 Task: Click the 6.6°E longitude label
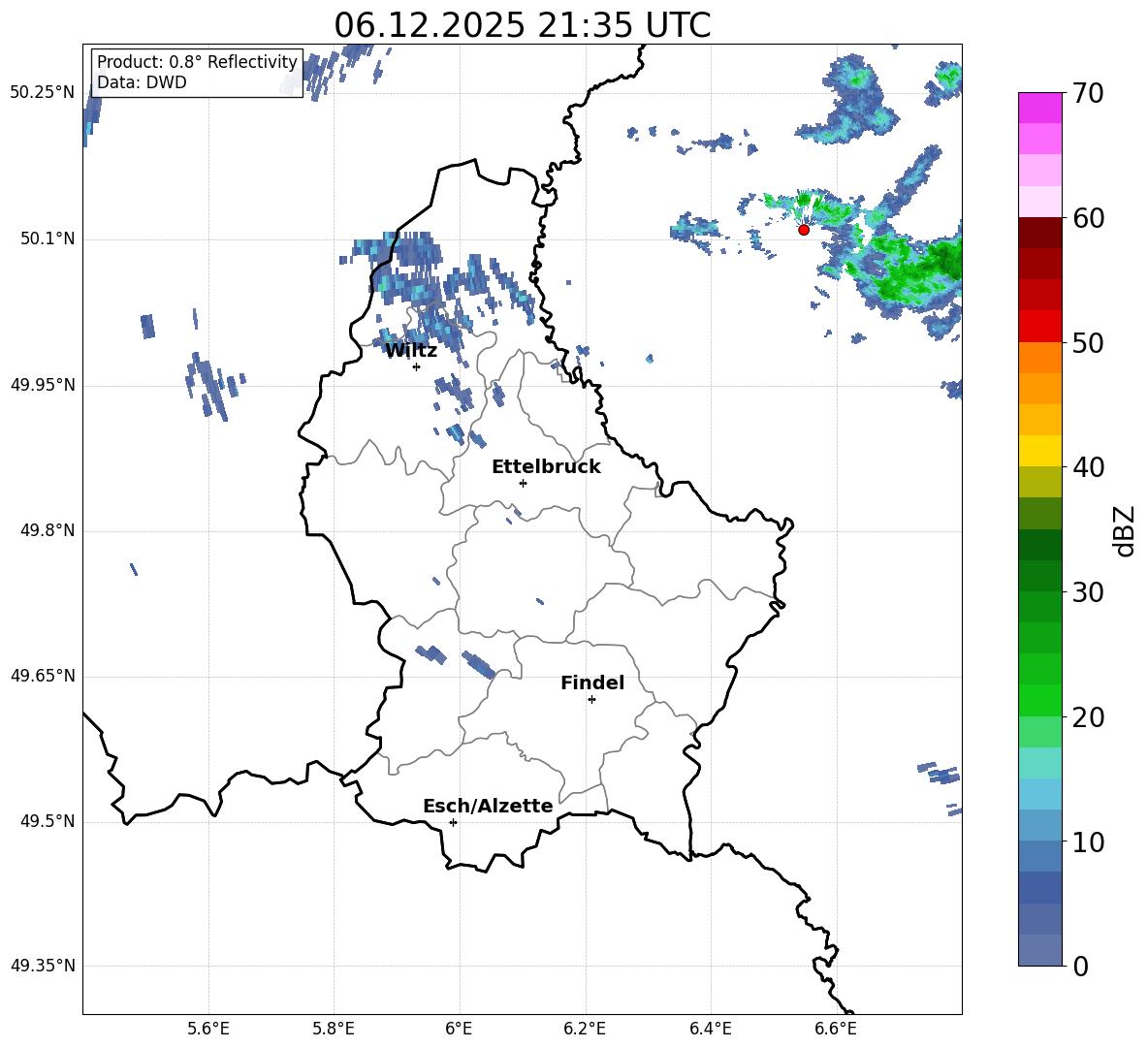click(836, 1029)
